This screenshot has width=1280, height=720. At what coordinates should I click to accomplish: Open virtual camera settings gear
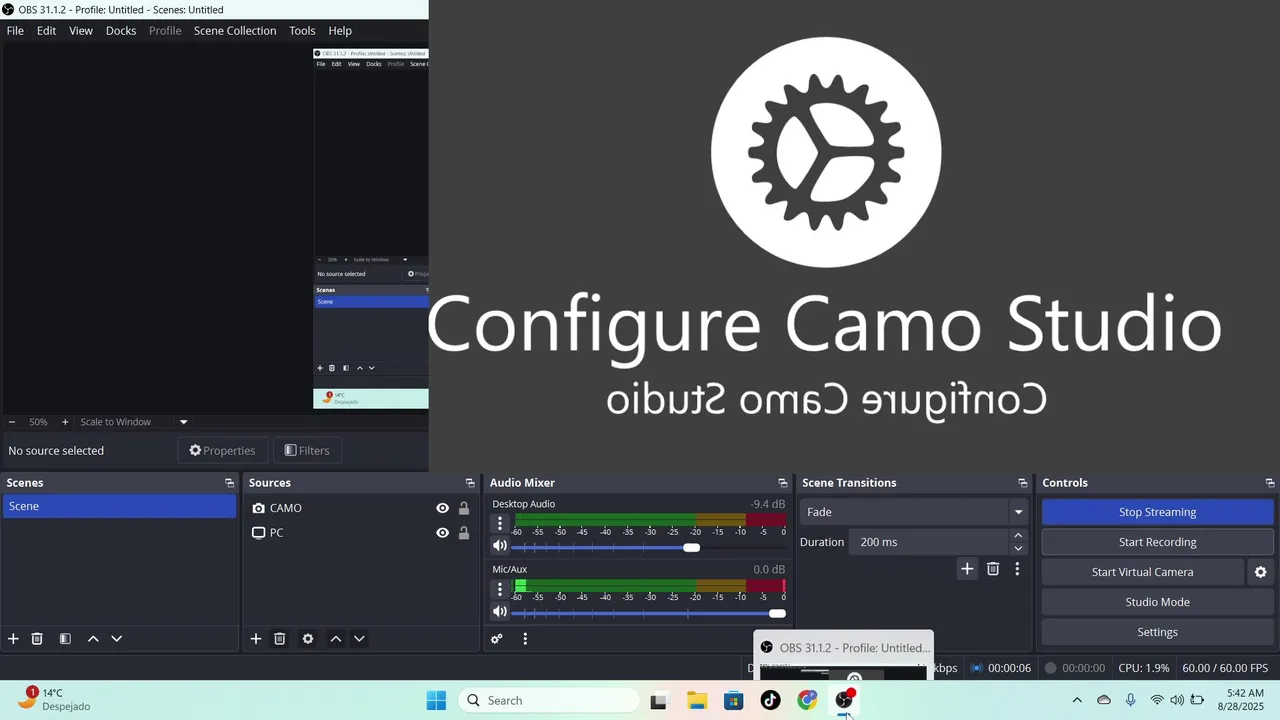click(x=1260, y=572)
